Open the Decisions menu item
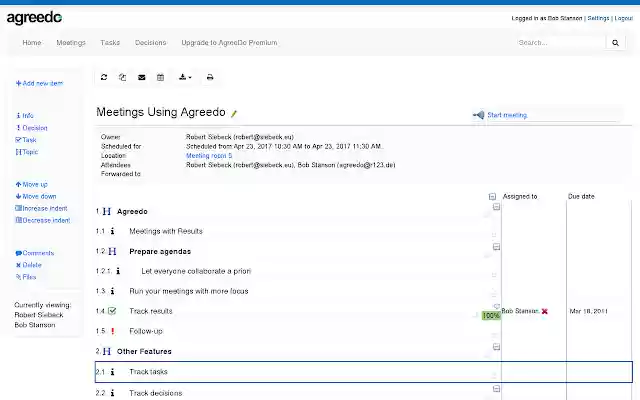 click(151, 42)
